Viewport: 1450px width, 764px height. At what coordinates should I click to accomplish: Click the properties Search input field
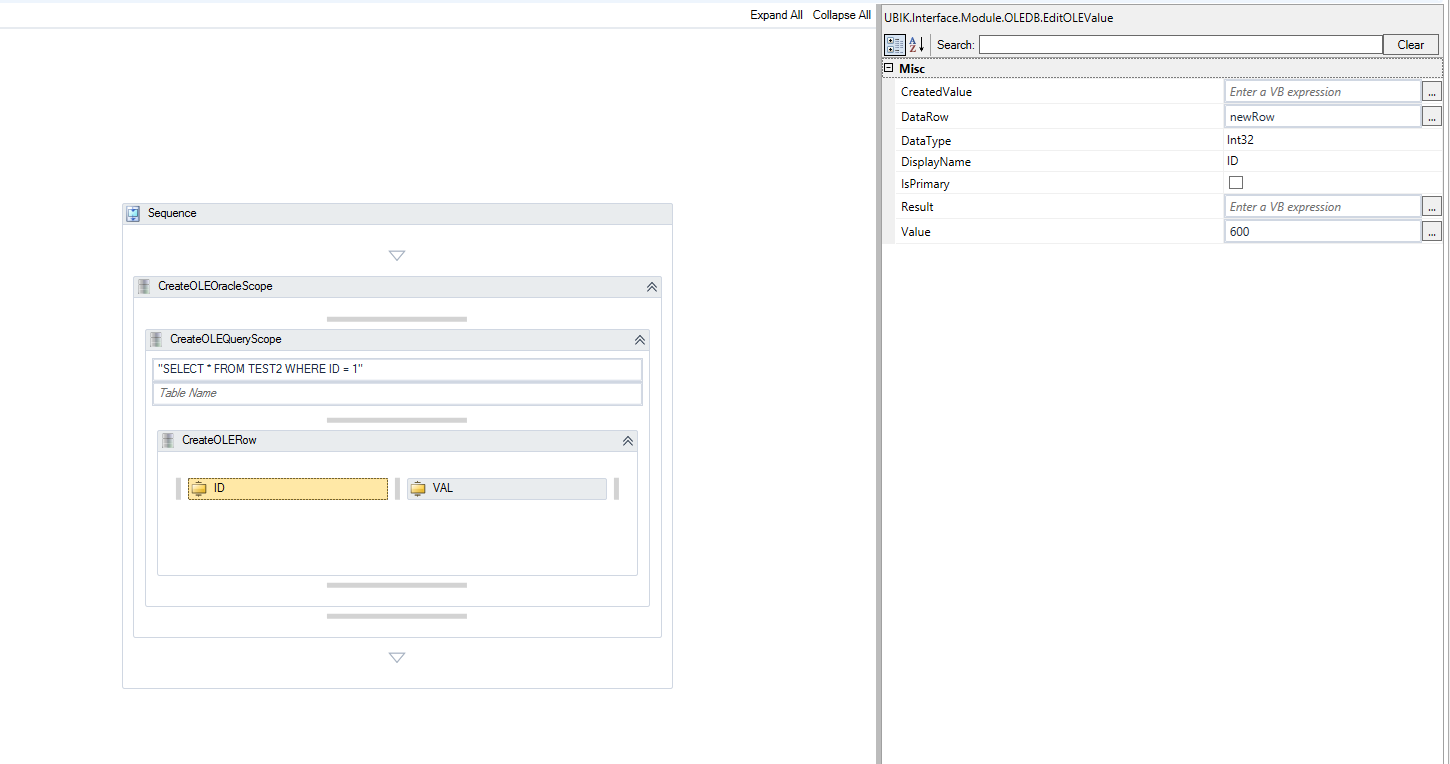1180,45
